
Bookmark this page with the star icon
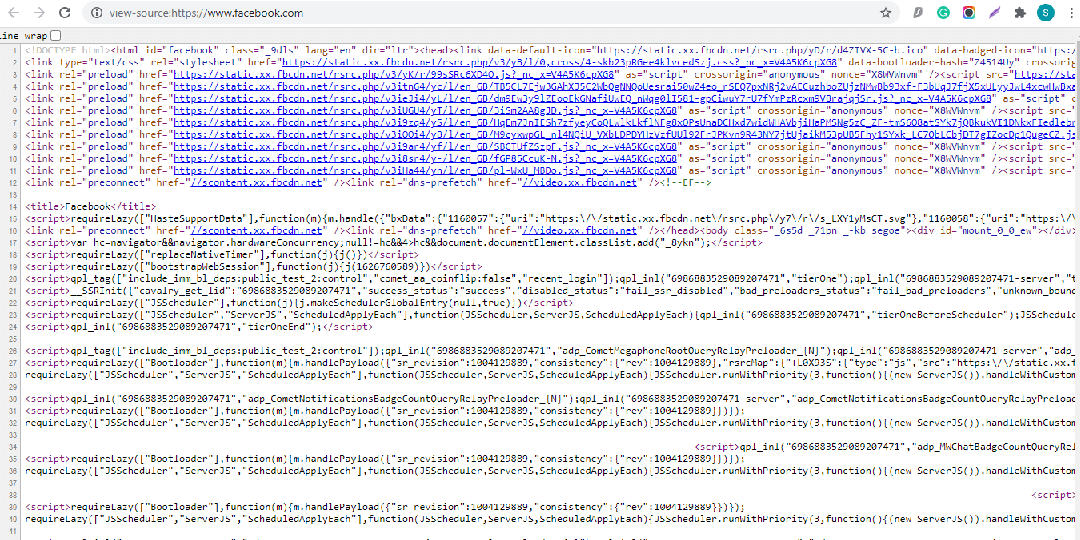(x=886, y=12)
